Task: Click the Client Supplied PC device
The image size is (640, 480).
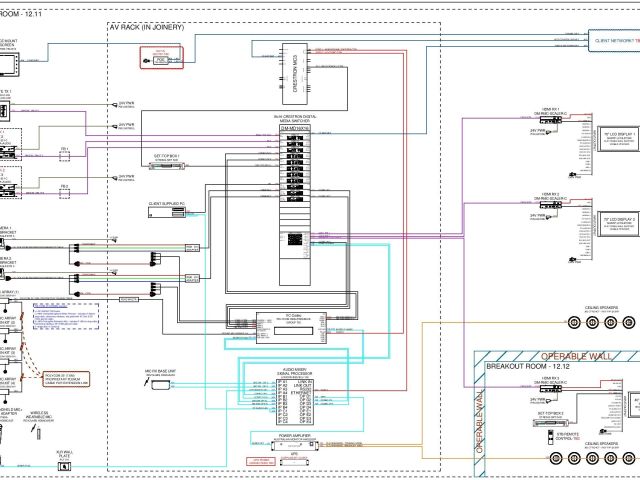Action: (168, 213)
